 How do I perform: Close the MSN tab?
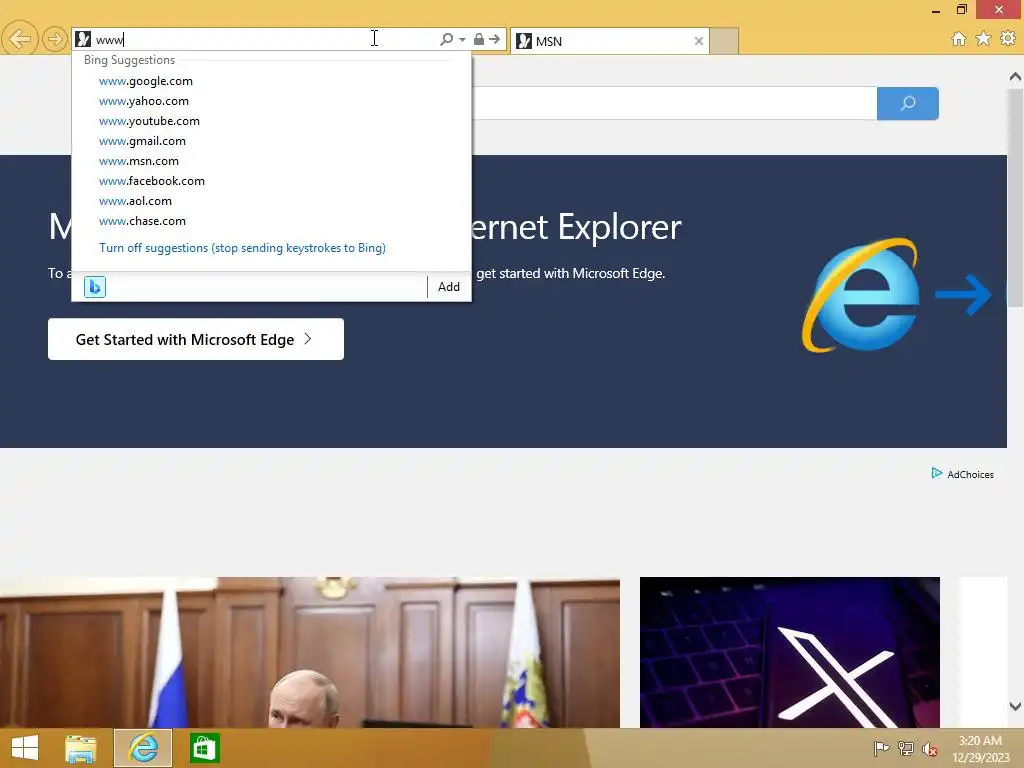coord(699,41)
